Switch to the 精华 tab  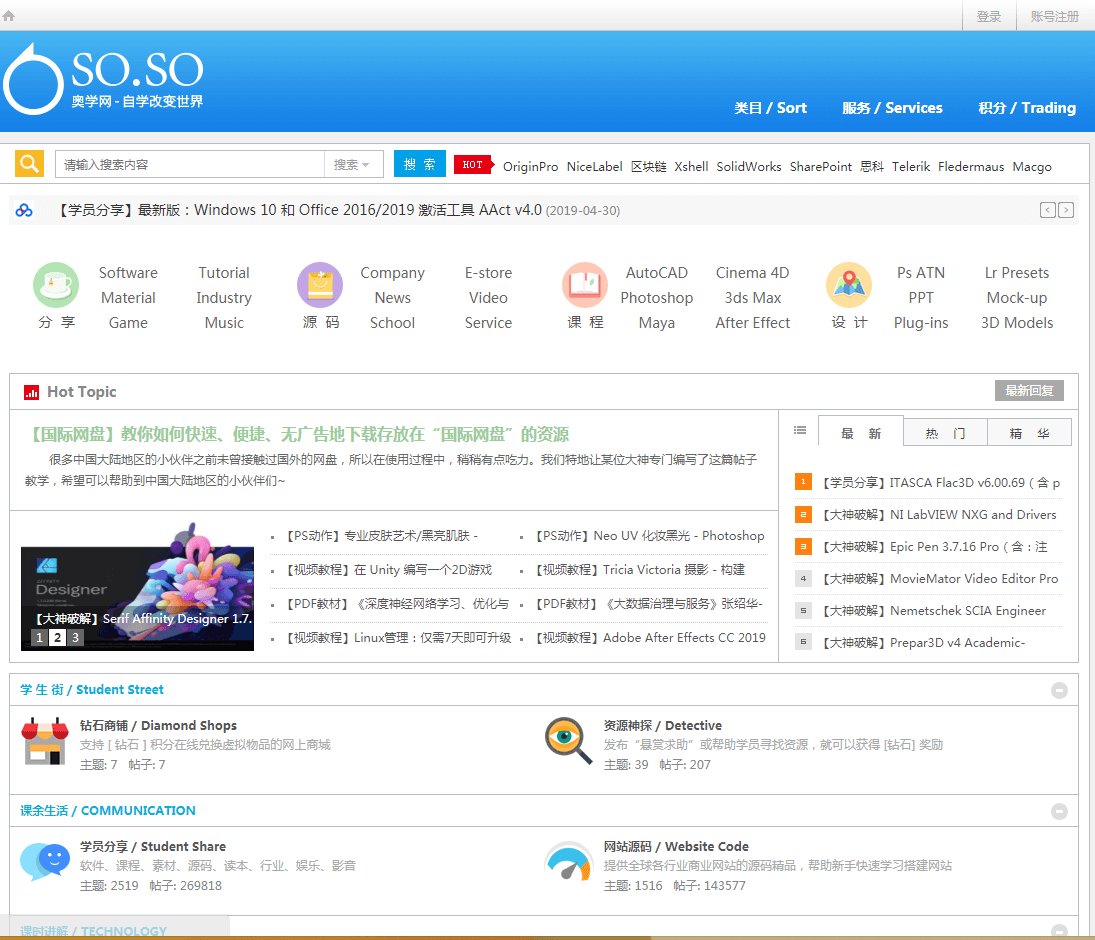(x=1029, y=433)
